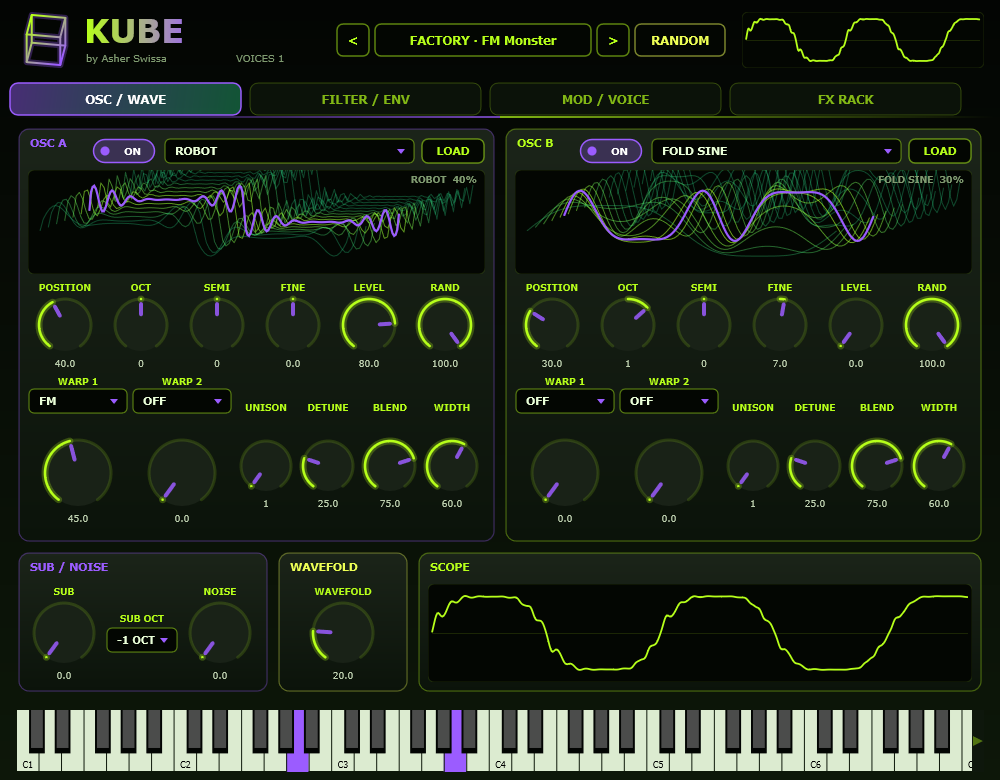Click the SUB level knob
Viewport: 1000px width, 780px height.
coord(64,633)
